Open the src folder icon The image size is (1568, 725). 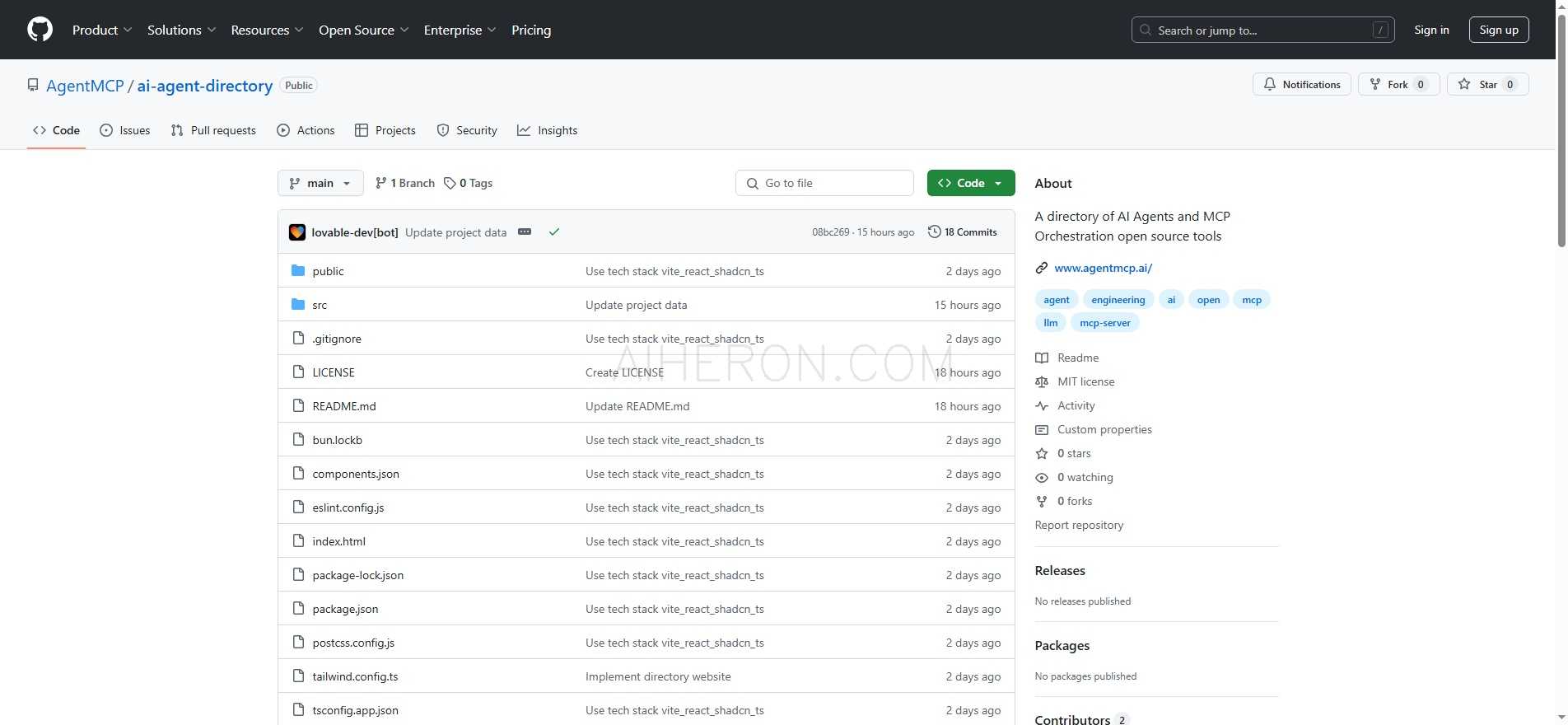tap(298, 304)
